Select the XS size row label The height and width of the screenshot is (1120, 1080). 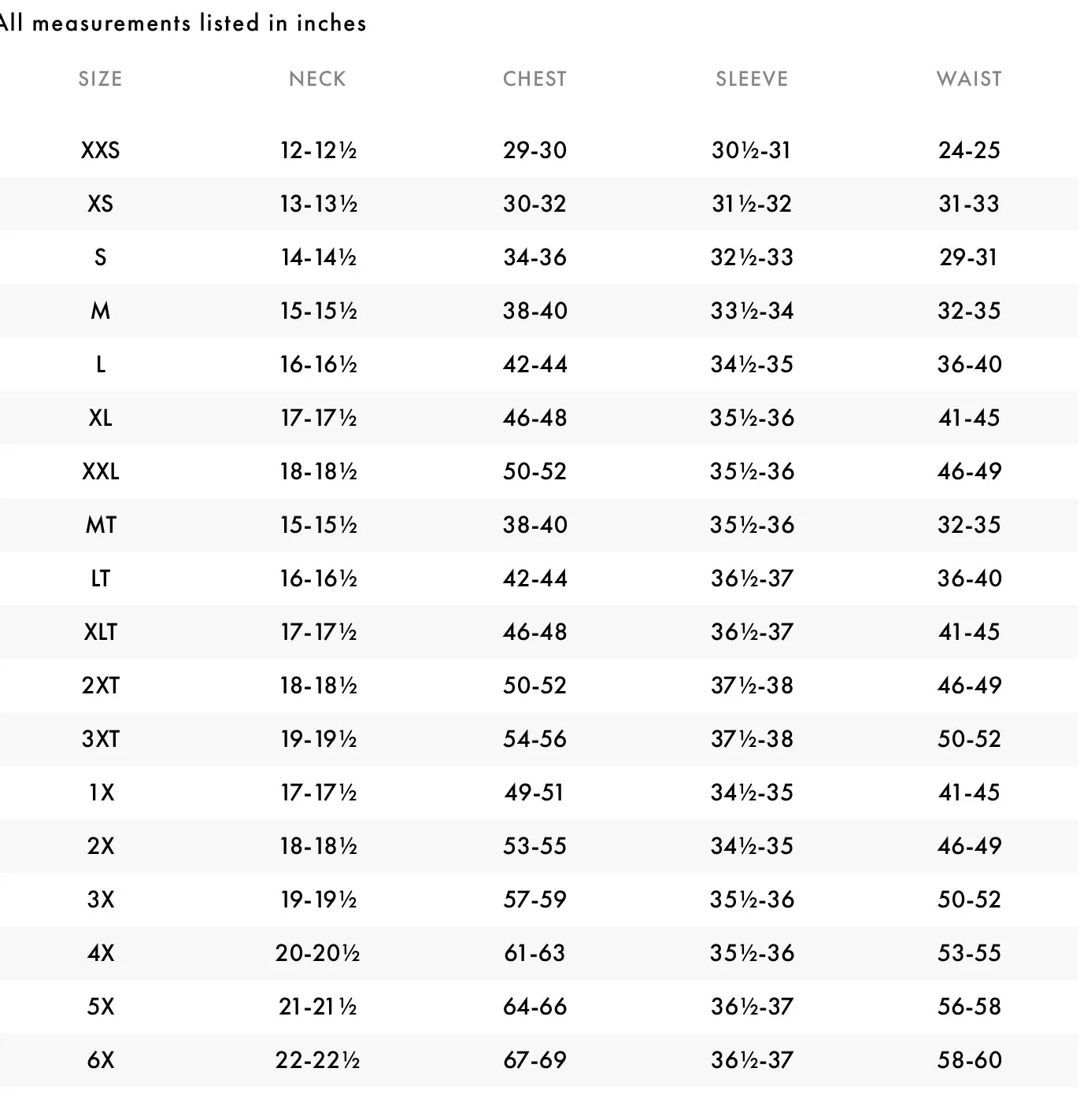(100, 204)
